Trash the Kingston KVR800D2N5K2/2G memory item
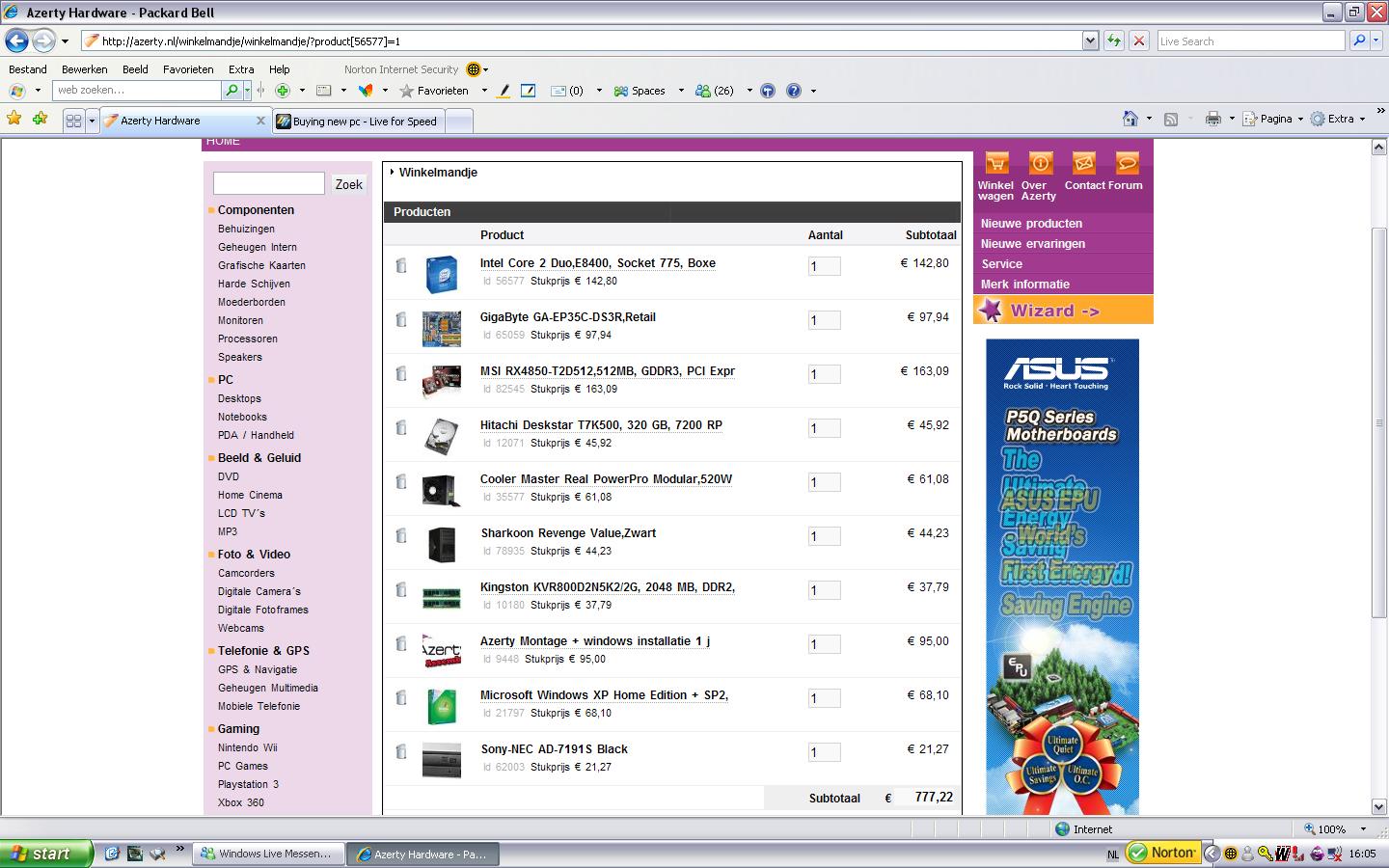This screenshot has width=1389, height=868. click(401, 589)
